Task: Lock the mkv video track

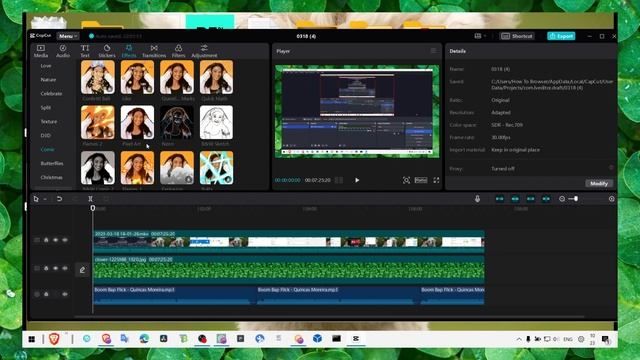Action: point(46,240)
